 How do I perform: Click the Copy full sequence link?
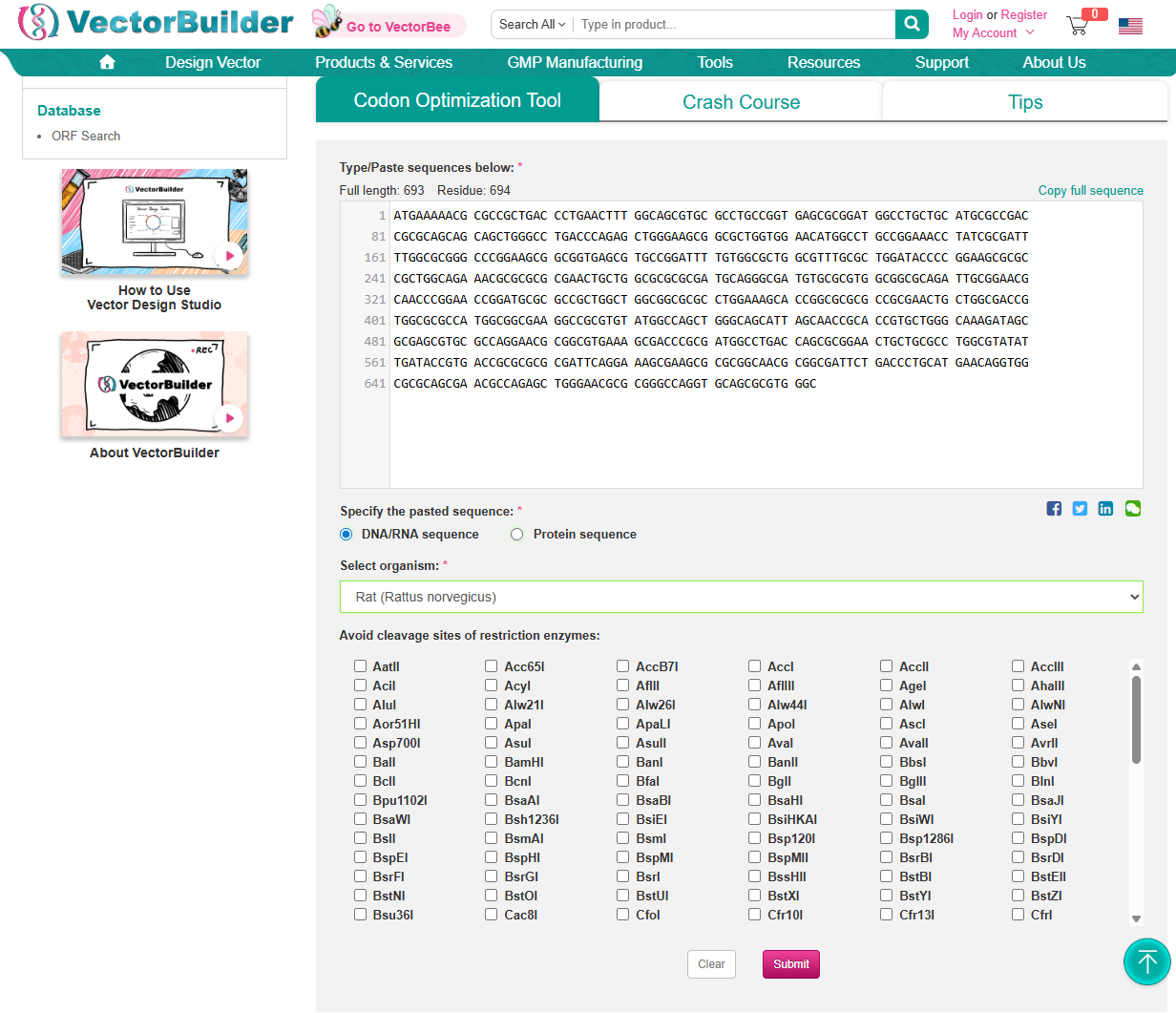[x=1090, y=191]
